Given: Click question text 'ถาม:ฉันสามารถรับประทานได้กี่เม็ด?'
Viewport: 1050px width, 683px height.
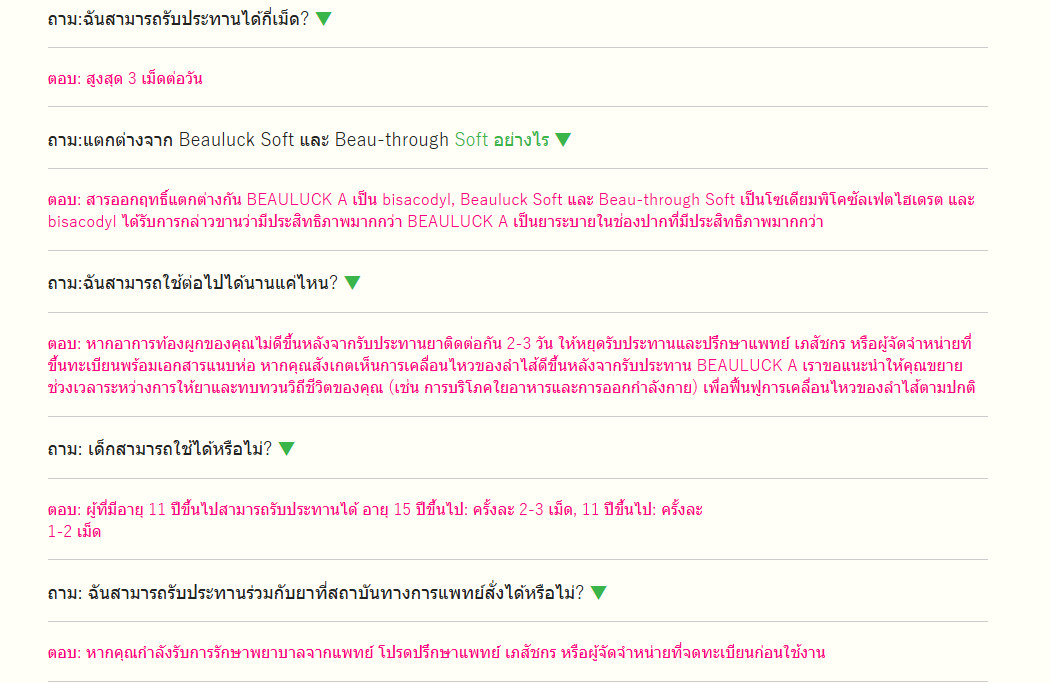Looking at the screenshot, I should click(178, 19).
